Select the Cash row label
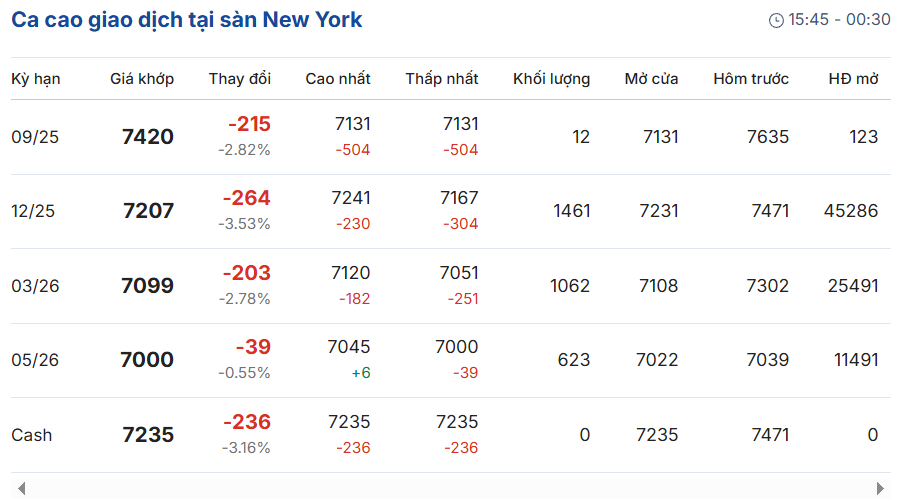 point(32,435)
